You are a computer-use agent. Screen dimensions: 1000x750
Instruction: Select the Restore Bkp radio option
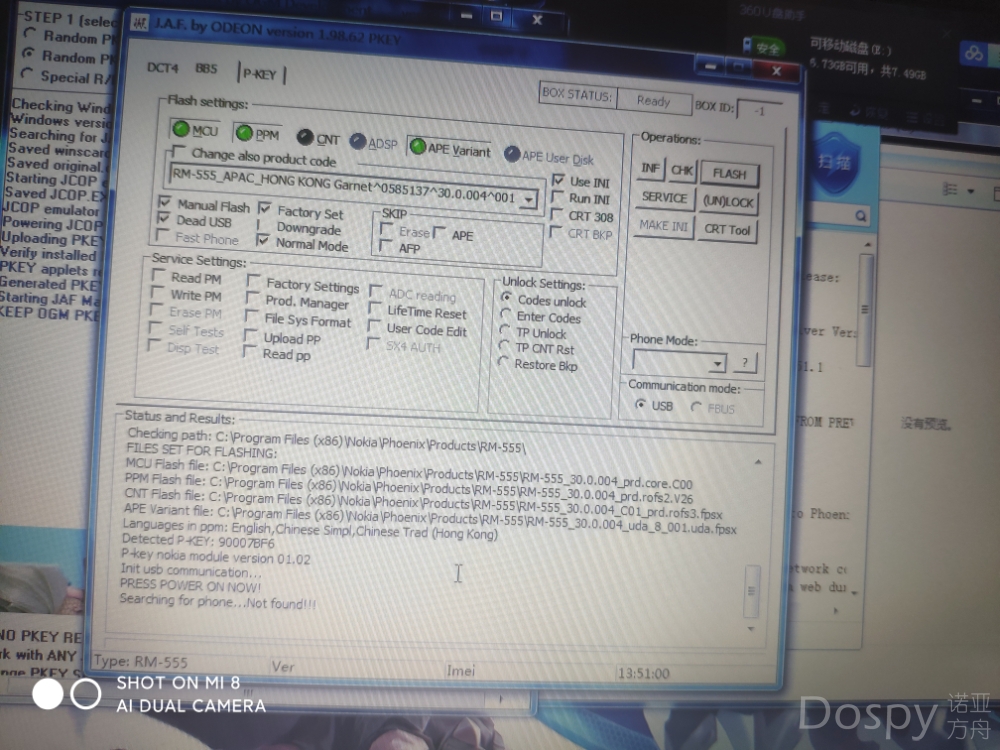tap(503, 362)
